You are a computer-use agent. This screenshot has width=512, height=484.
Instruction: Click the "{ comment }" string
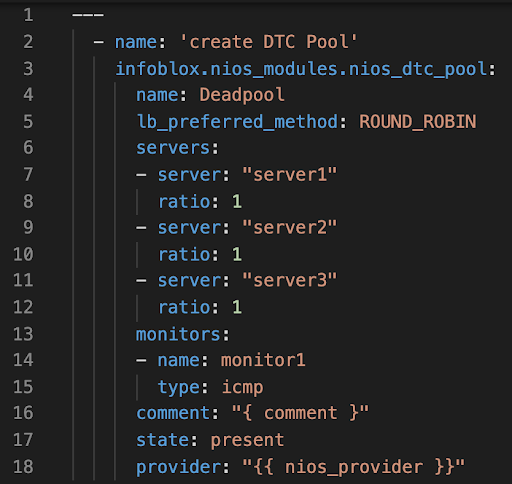click(300, 413)
